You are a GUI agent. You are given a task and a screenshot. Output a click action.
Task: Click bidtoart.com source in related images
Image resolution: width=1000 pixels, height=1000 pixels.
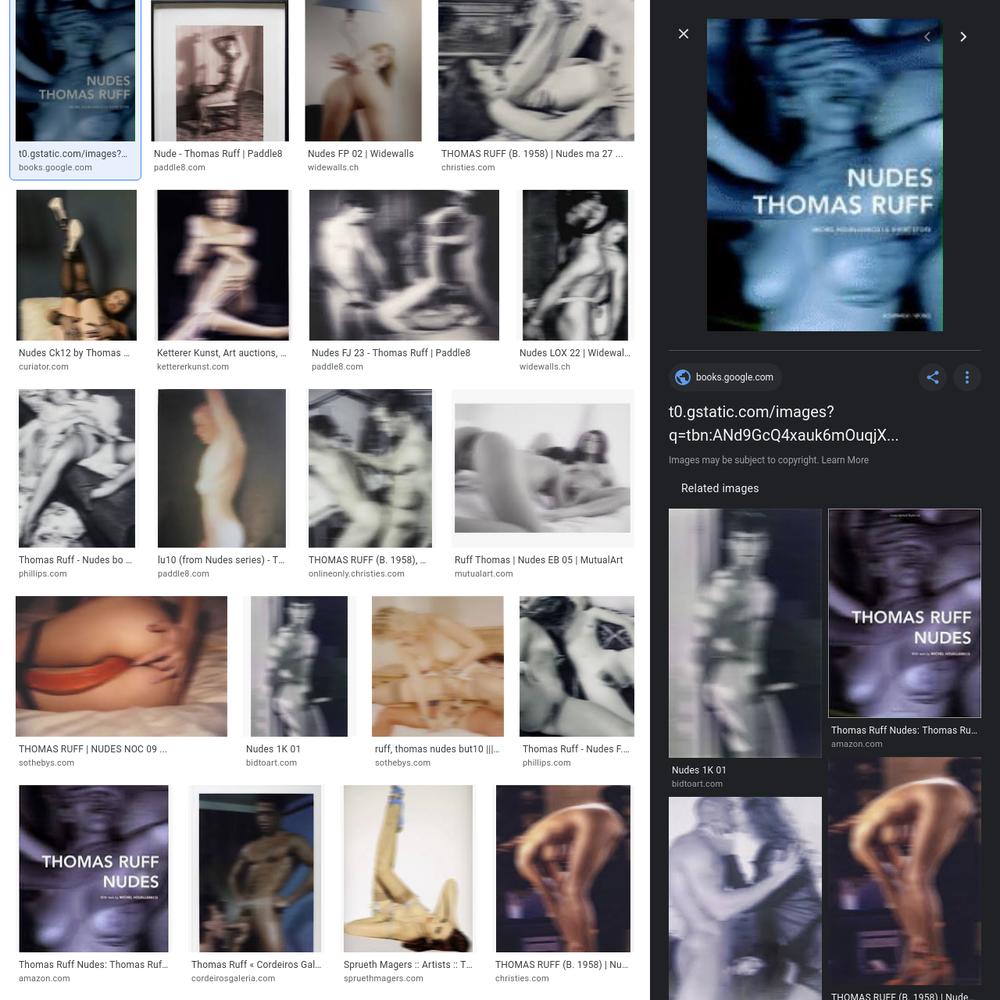coord(697,784)
